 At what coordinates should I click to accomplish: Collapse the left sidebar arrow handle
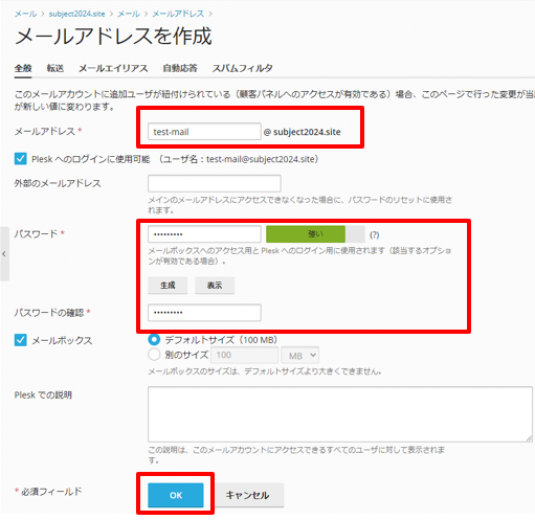tap(4, 254)
